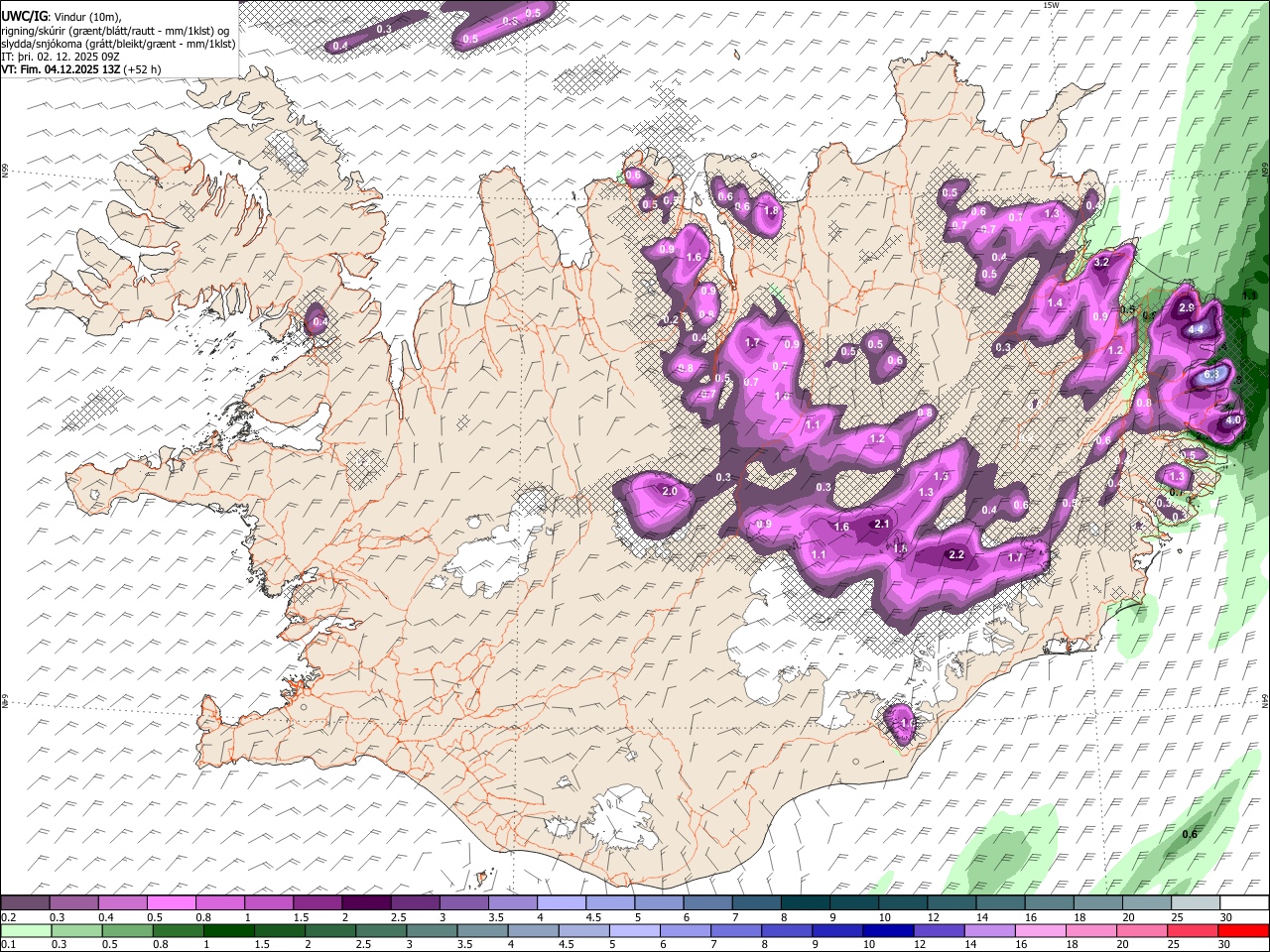Click the '25' label in the bottom legend row
Image resolution: width=1270 pixels, height=952 pixels.
(1176, 945)
